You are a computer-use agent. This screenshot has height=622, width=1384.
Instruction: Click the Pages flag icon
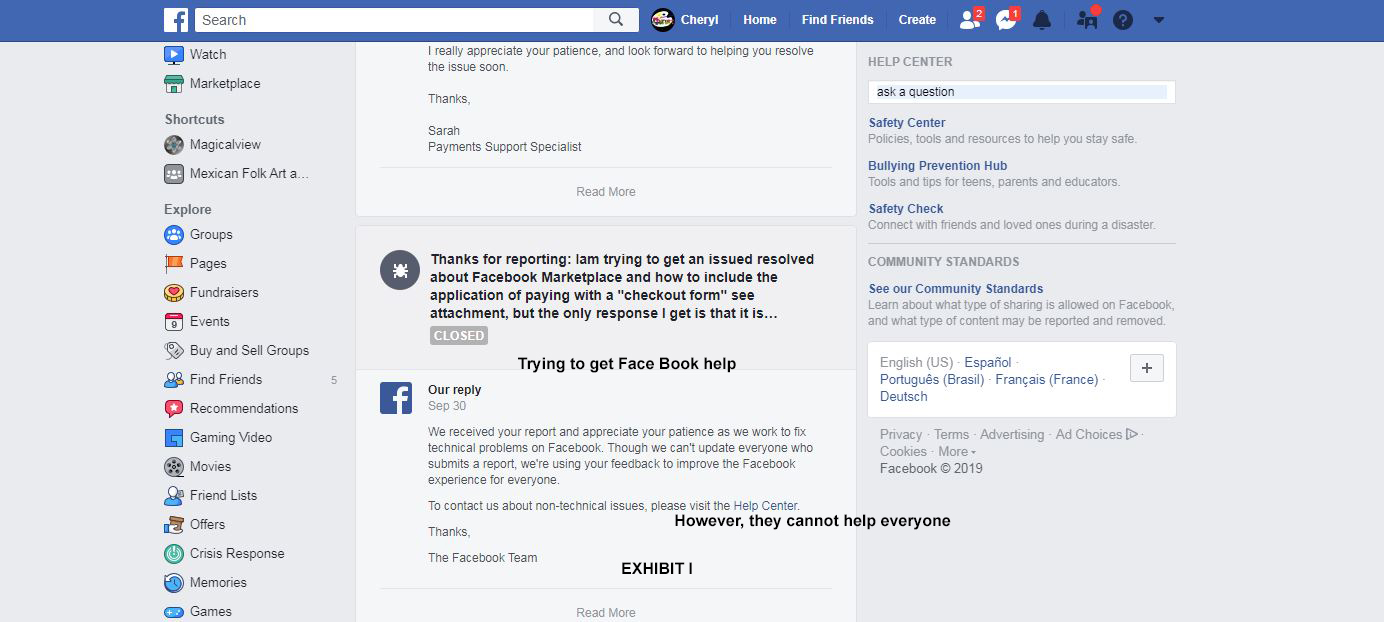point(174,264)
